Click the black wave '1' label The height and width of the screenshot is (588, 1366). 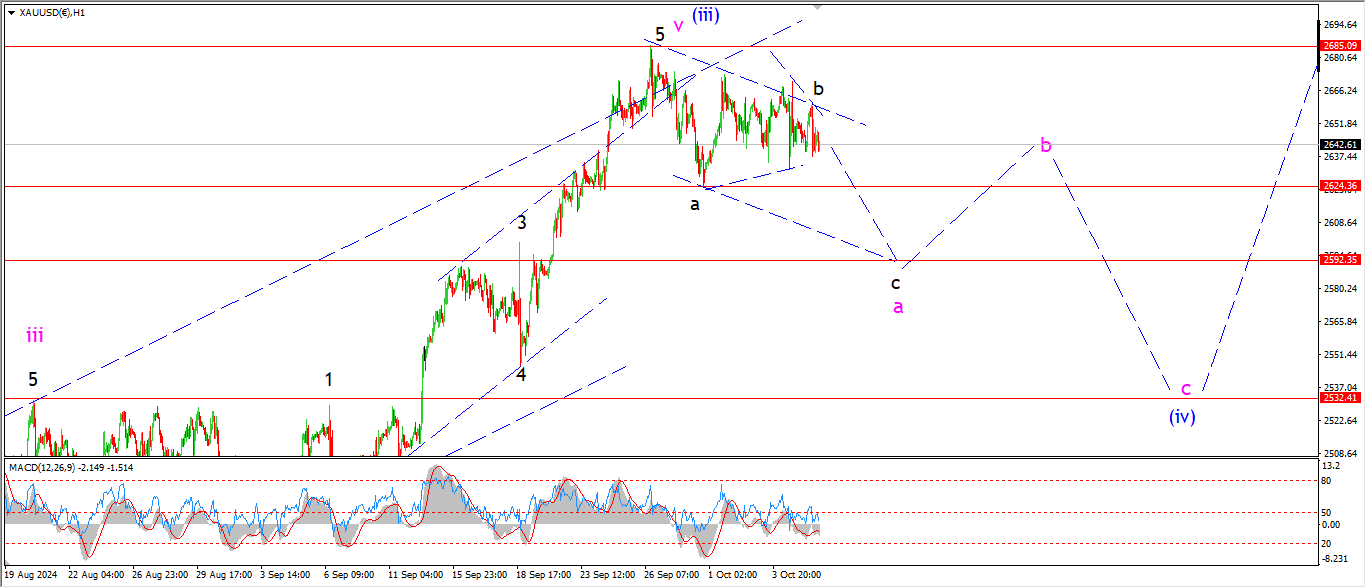pyautogui.click(x=329, y=379)
